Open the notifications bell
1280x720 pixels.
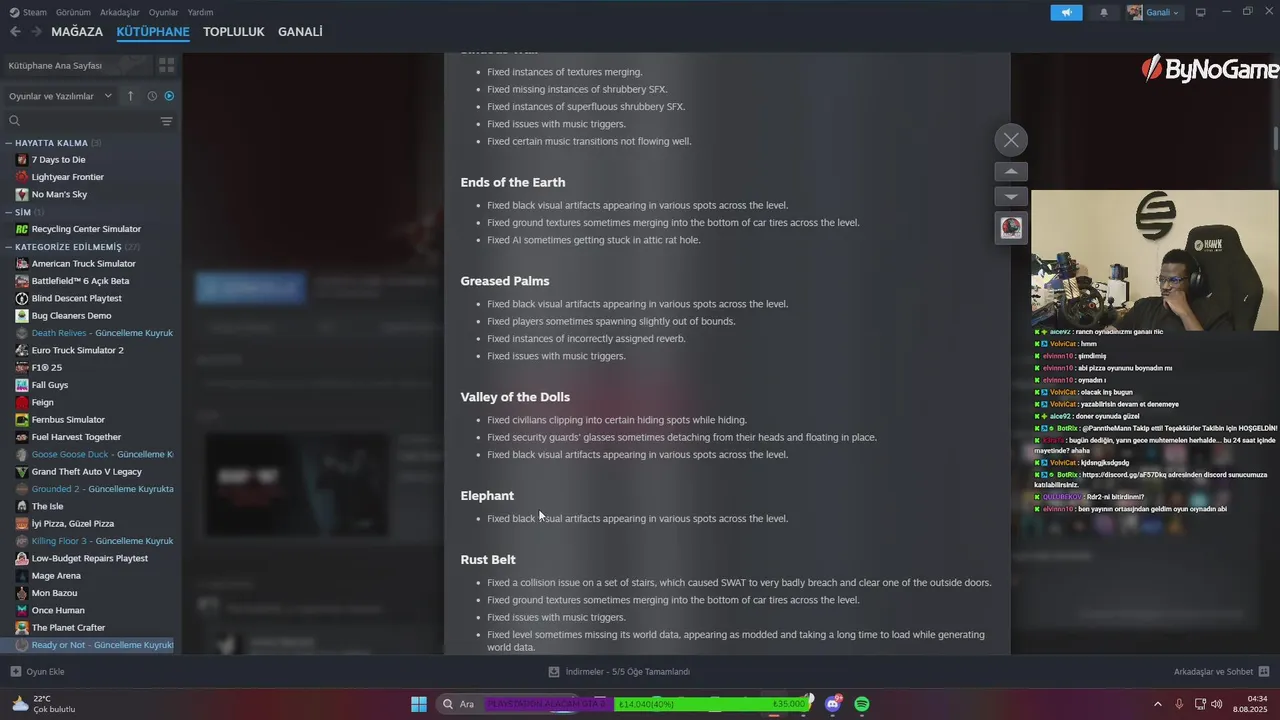coord(1104,12)
